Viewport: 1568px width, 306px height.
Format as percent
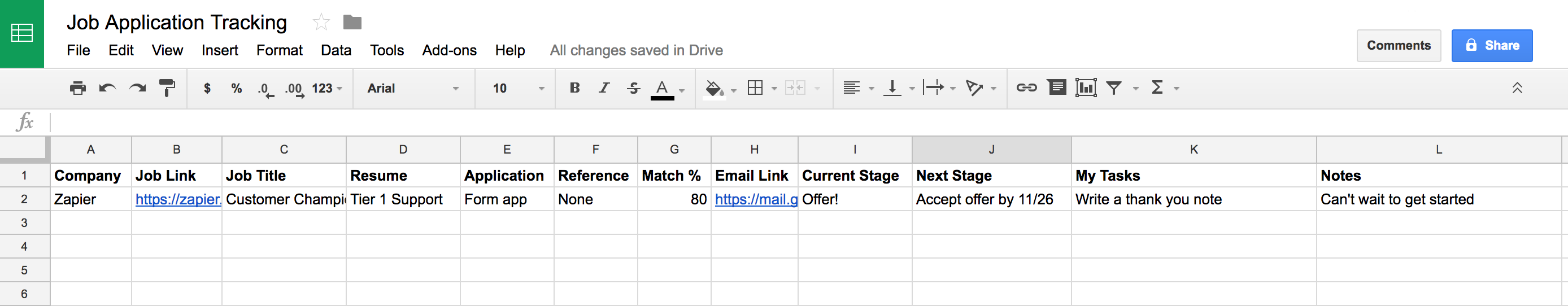(x=237, y=88)
